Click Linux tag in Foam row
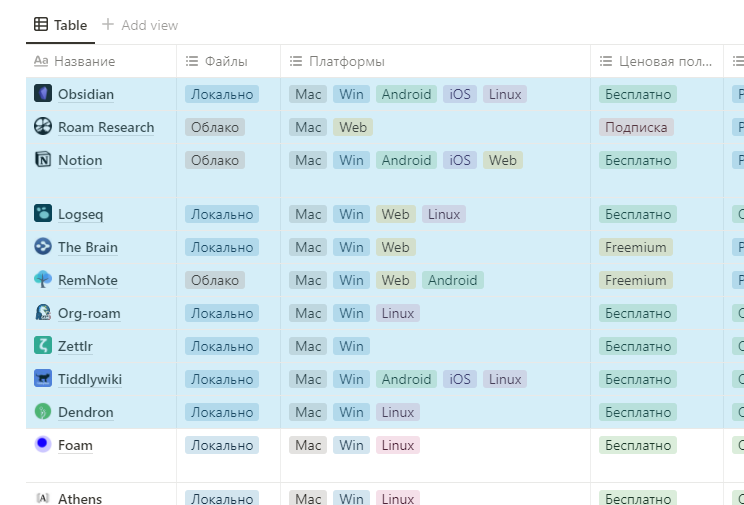Viewport: 744px width, 505px height. point(398,445)
